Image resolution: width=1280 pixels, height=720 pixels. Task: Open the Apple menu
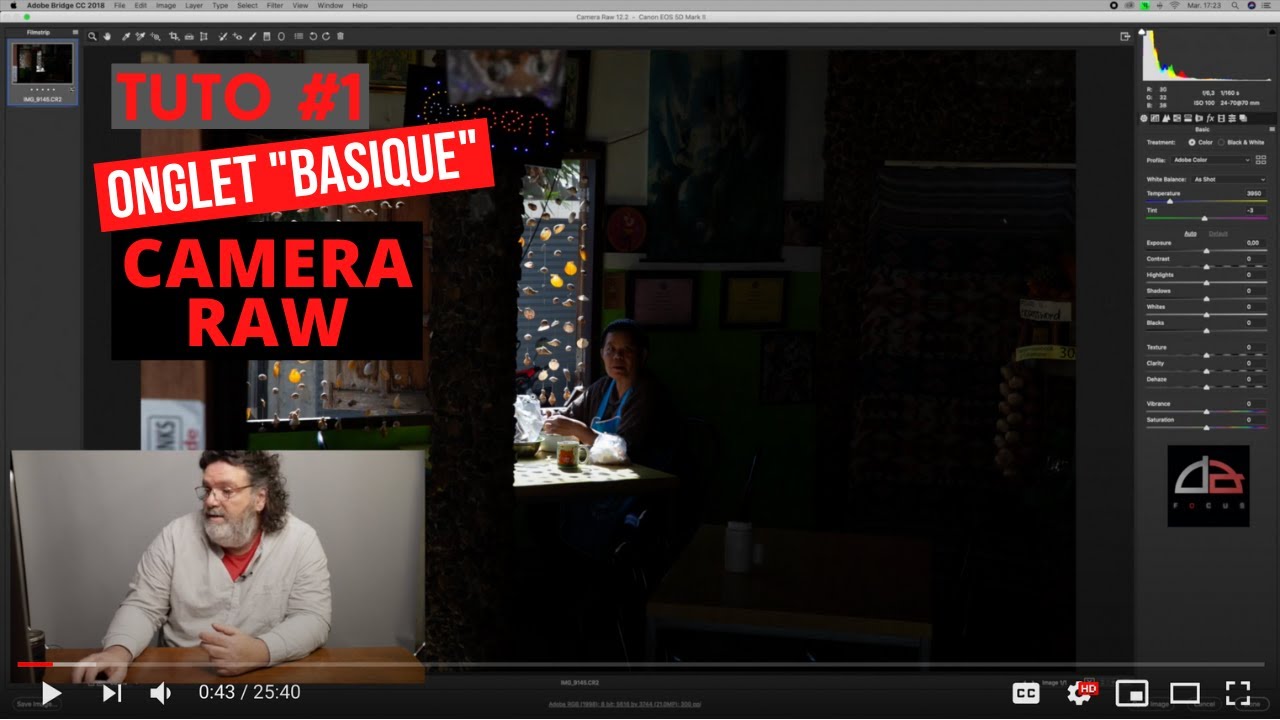pos(13,6)
